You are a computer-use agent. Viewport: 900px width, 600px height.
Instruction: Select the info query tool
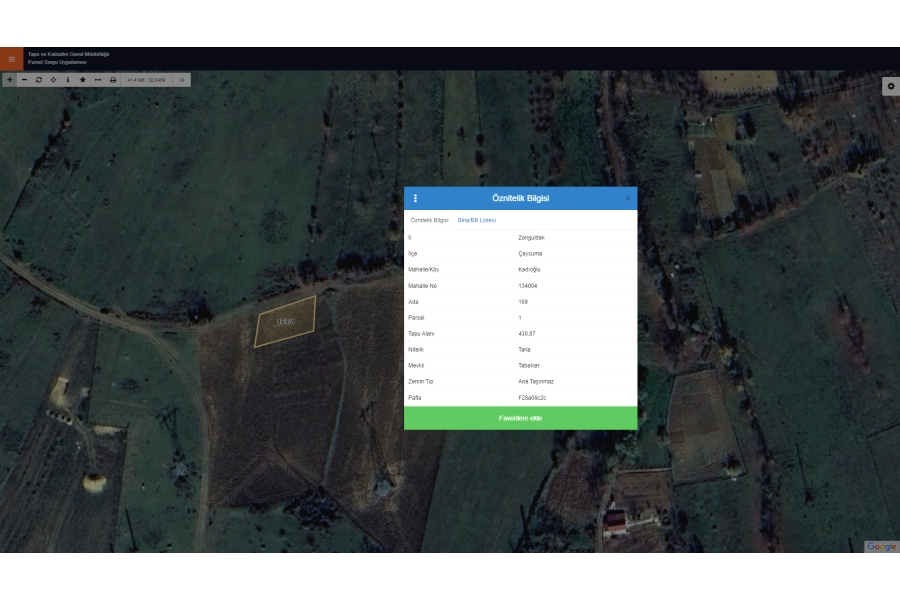point(68,79)
